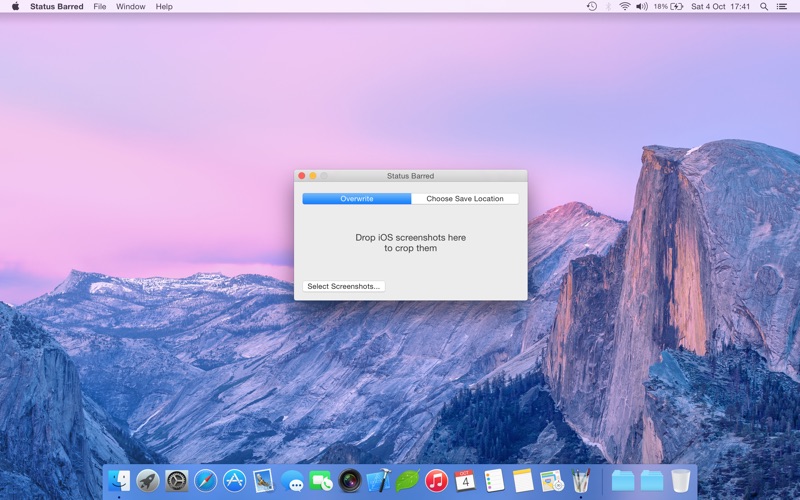Switch to Choose Save Location mode
The image size is (800, 500).
[465, 198]
